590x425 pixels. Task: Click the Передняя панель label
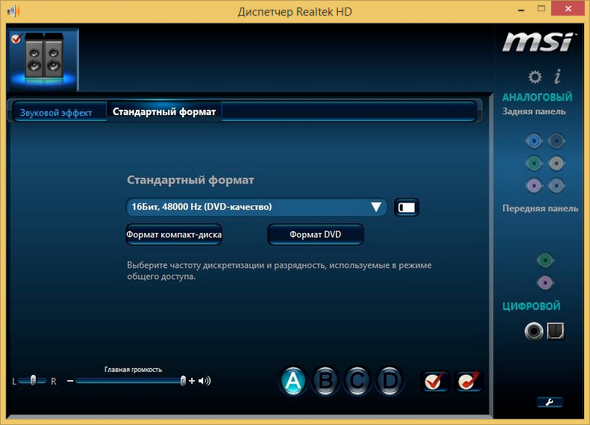click(540, 209)
